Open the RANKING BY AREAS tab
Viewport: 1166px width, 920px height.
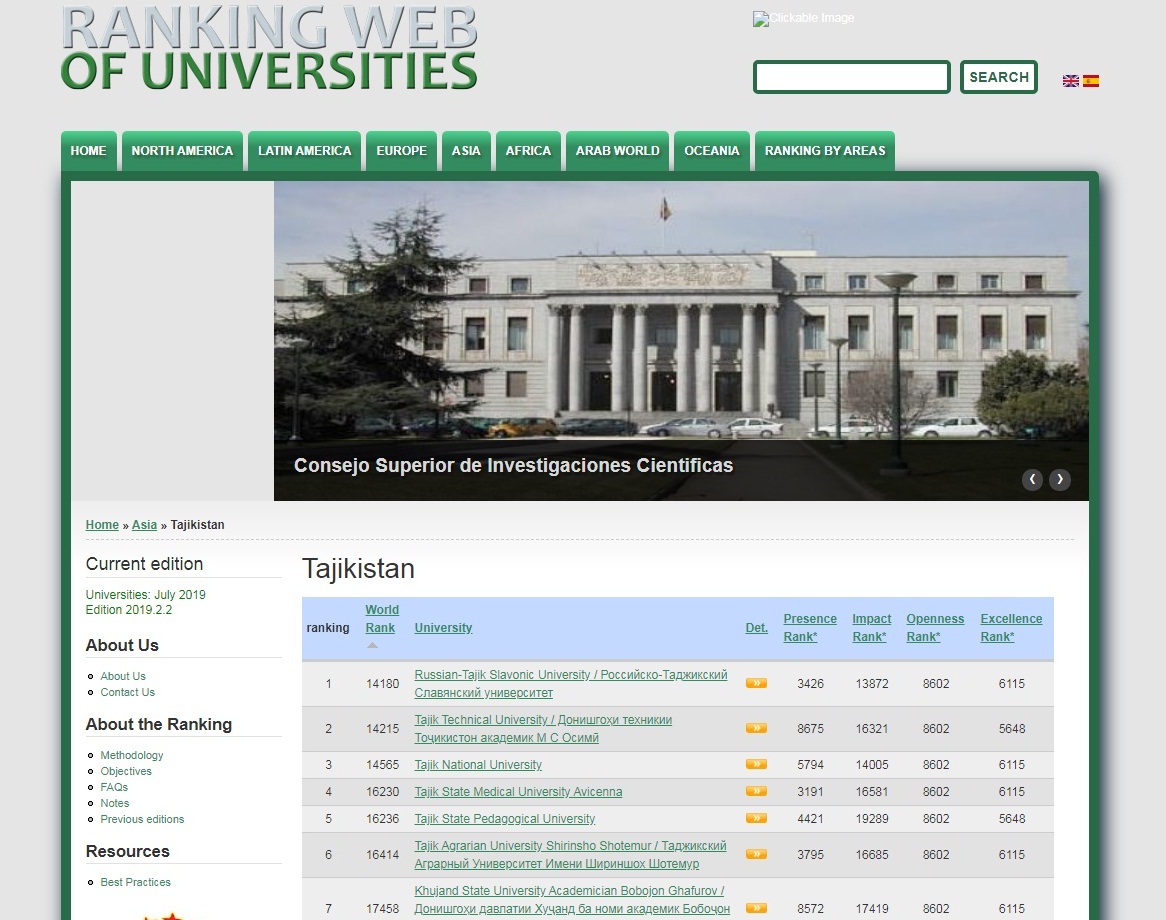(825, 151)
